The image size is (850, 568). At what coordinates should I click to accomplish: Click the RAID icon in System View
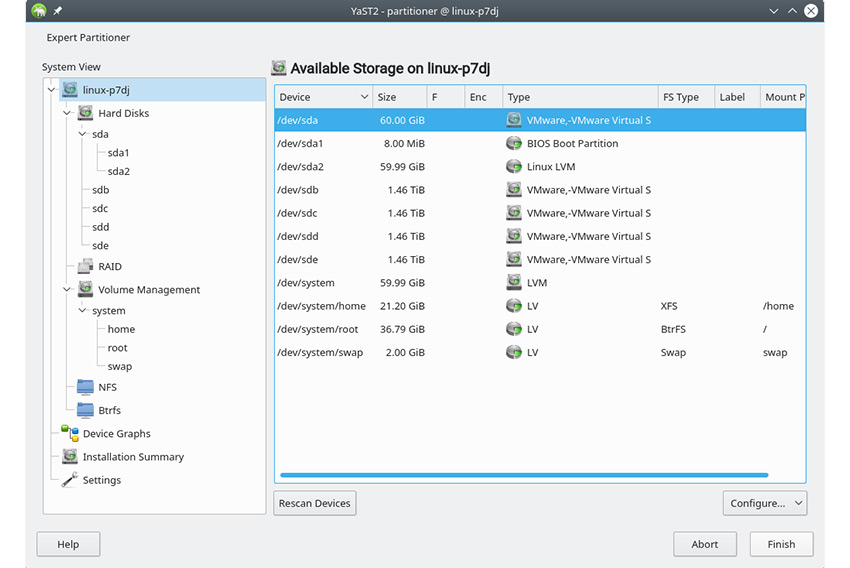(x=85, y=267)
